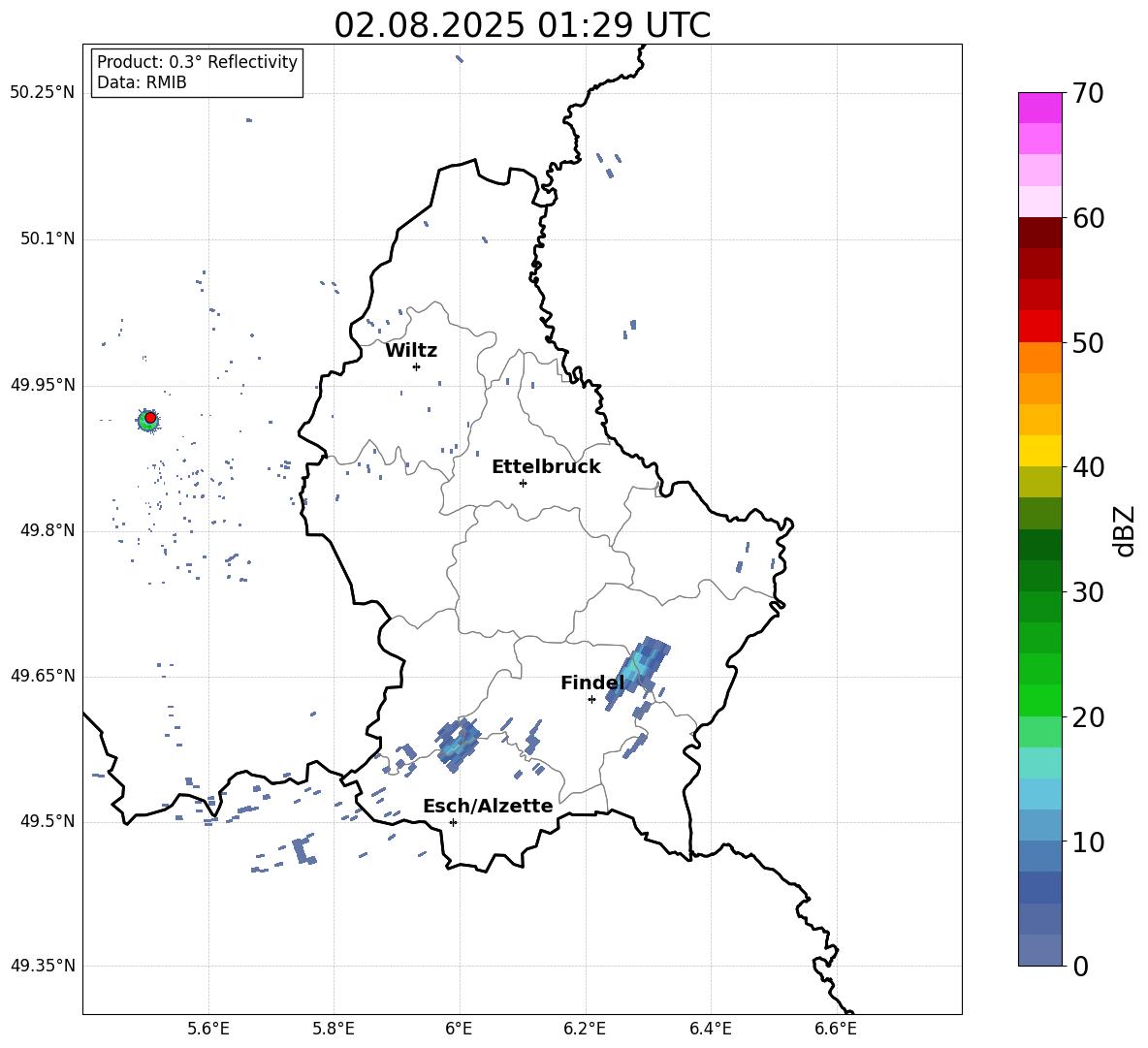Click the 49.95°N latitude label
This screenshot has width=1148, height=1048.
(x=43, y=385)
